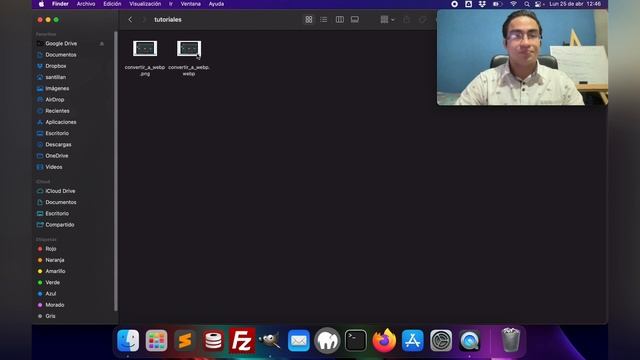The height and width of the screenshot is (360, 640).
Task: Open Google Drive in sidebar
Action: [61, 43]
